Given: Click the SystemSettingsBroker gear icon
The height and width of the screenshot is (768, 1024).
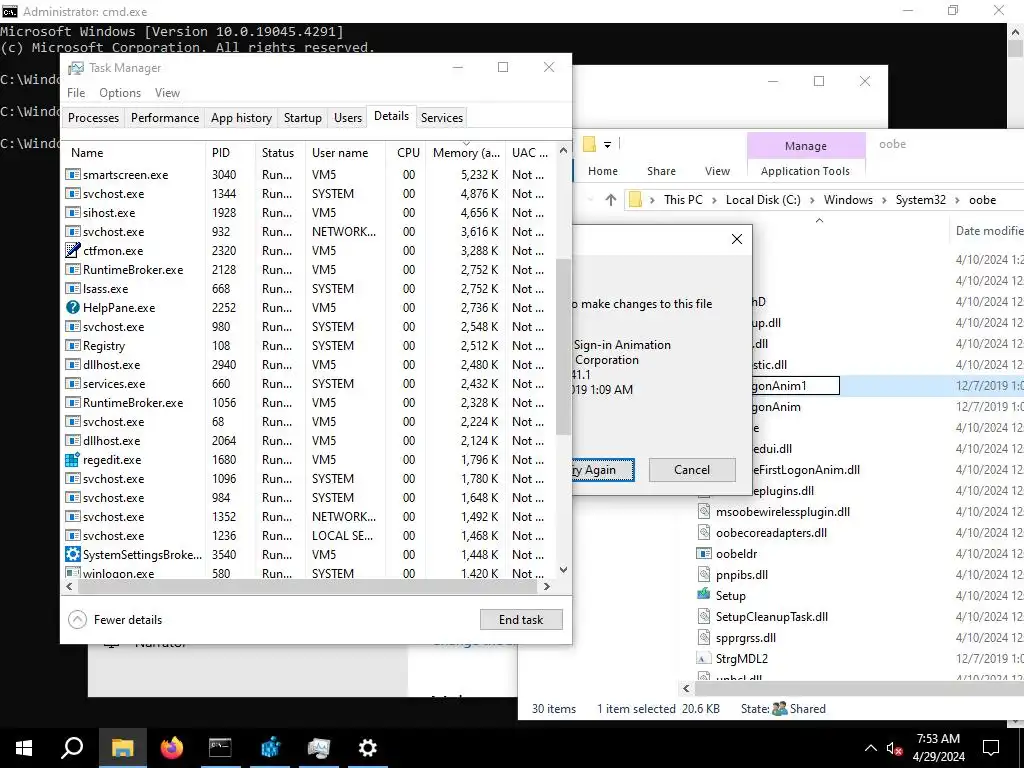Looking at the screenshot, I should click(x=72, y=554).
